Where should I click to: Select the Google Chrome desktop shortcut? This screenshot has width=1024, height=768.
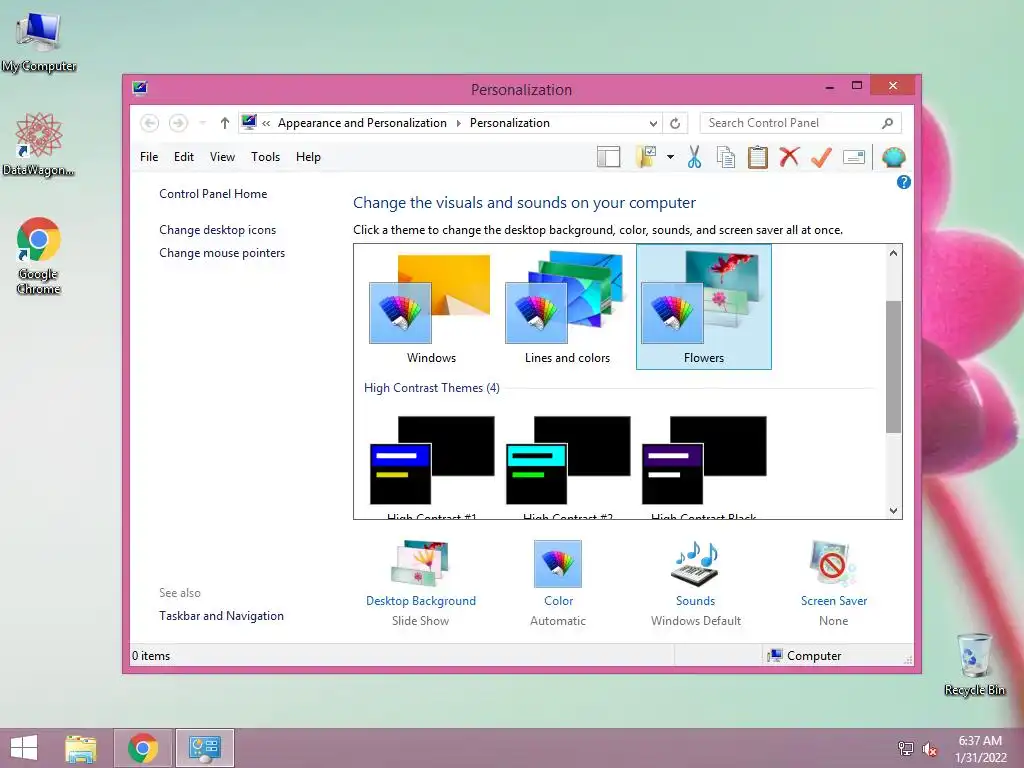pos(39,255)
